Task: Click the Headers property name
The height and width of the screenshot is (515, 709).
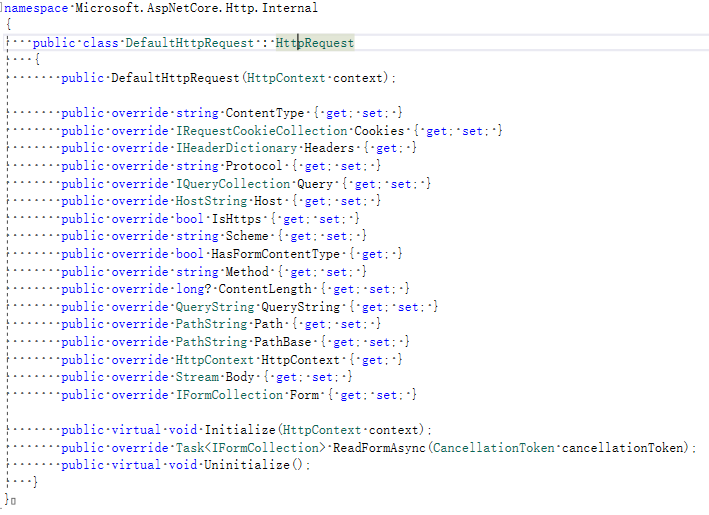Action: coord(329,148)
